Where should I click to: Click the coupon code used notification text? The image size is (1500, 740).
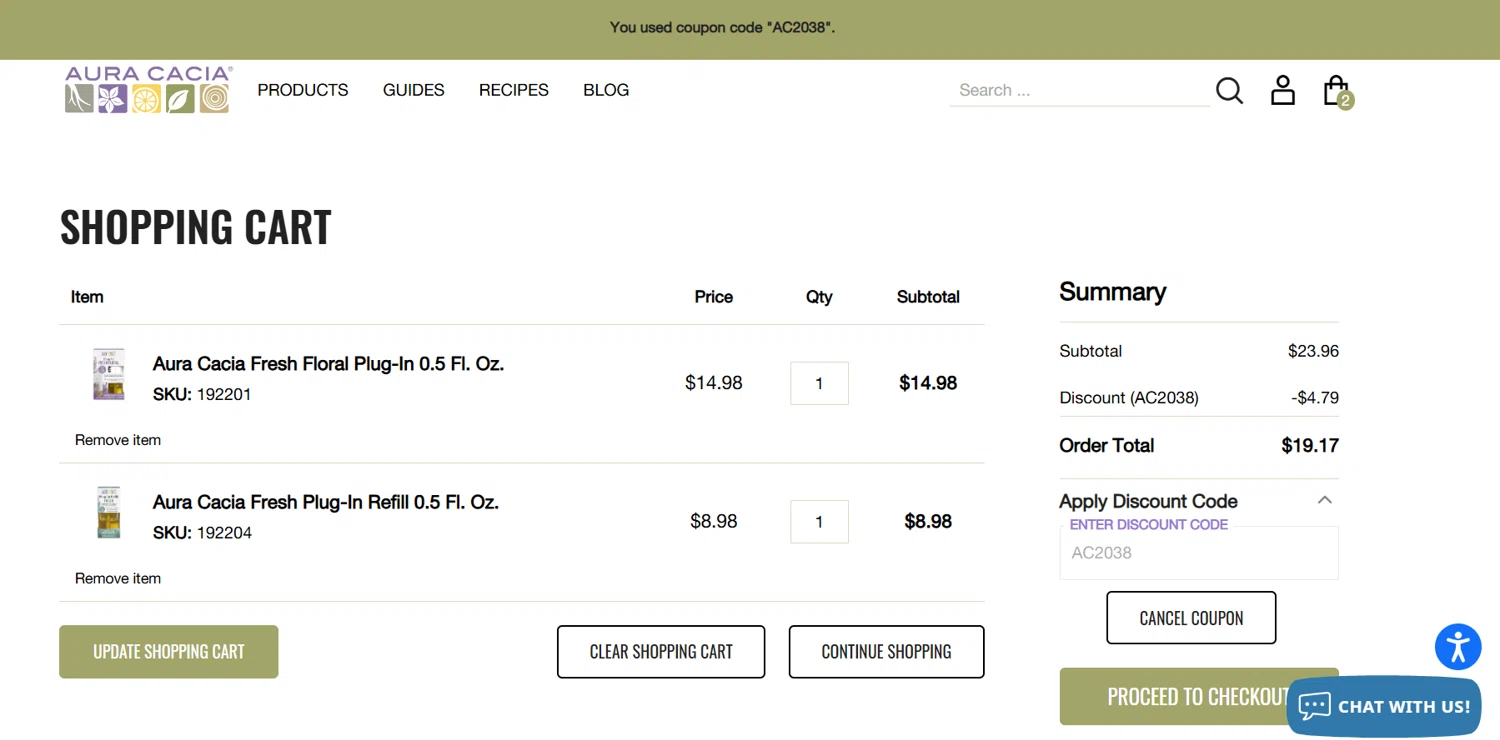[722, 28]
